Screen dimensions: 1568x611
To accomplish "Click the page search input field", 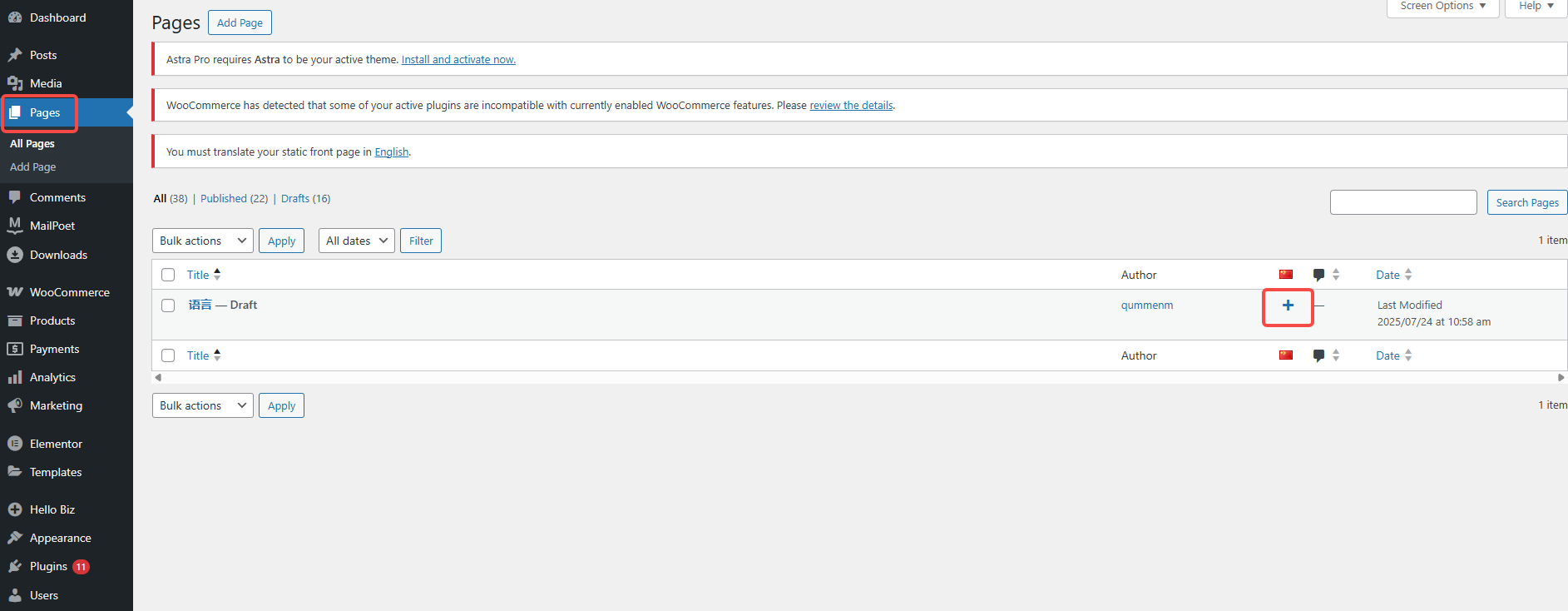I will click(1403, 202).
